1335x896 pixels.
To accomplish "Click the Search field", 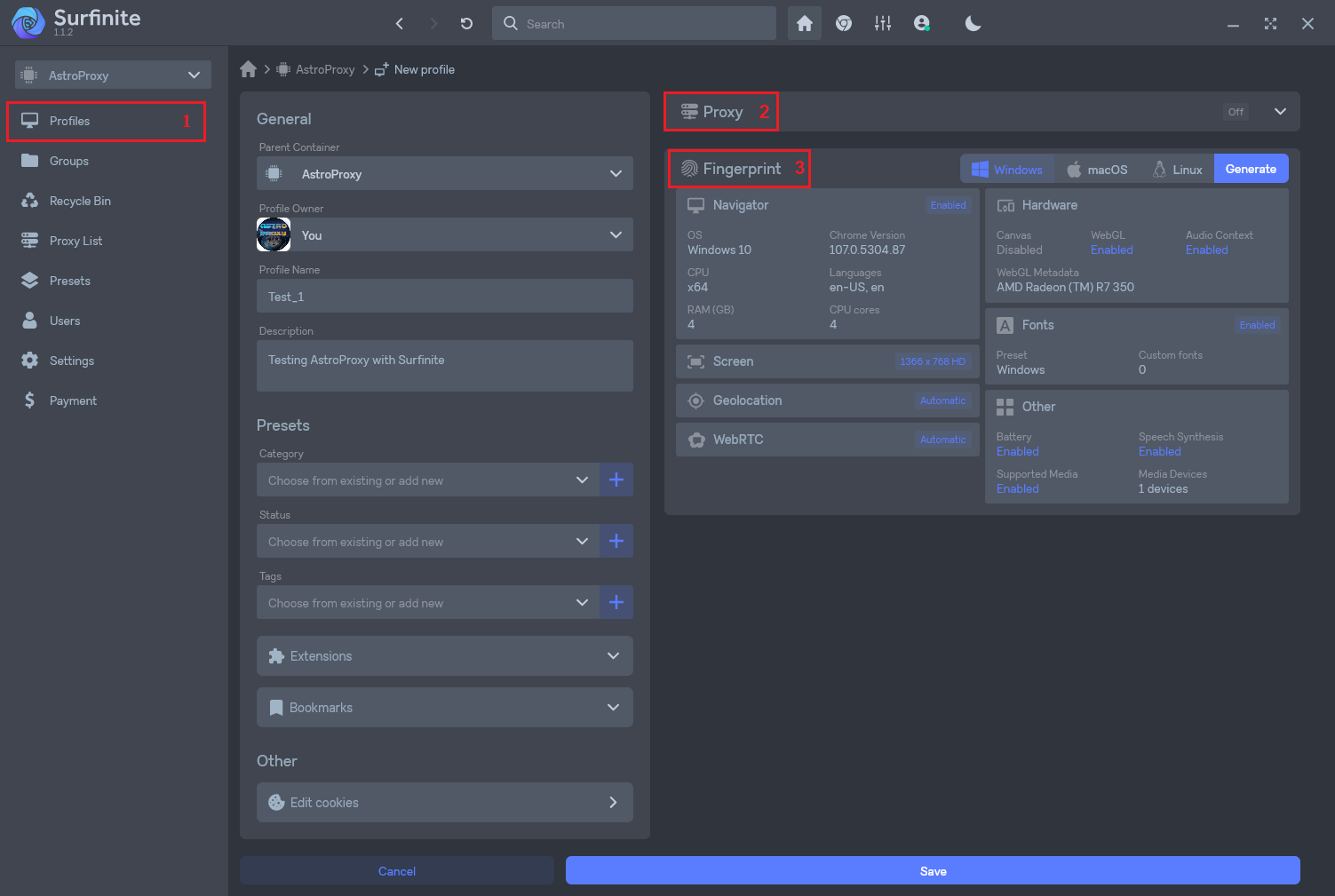I will point(634,24).
